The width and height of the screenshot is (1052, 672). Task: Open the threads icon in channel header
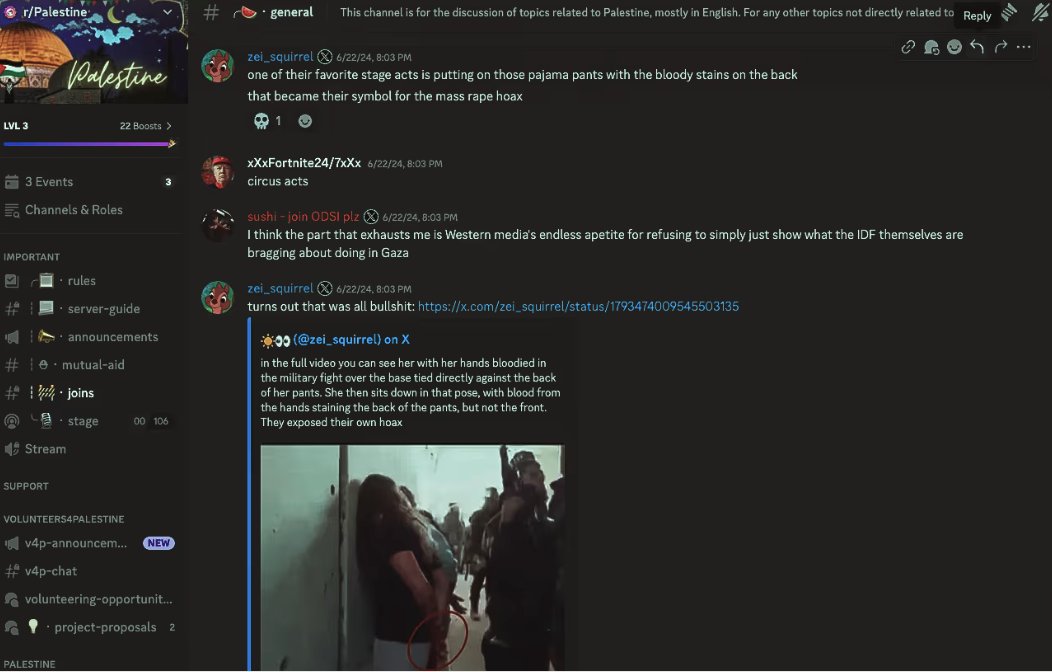click(1009, 12)
